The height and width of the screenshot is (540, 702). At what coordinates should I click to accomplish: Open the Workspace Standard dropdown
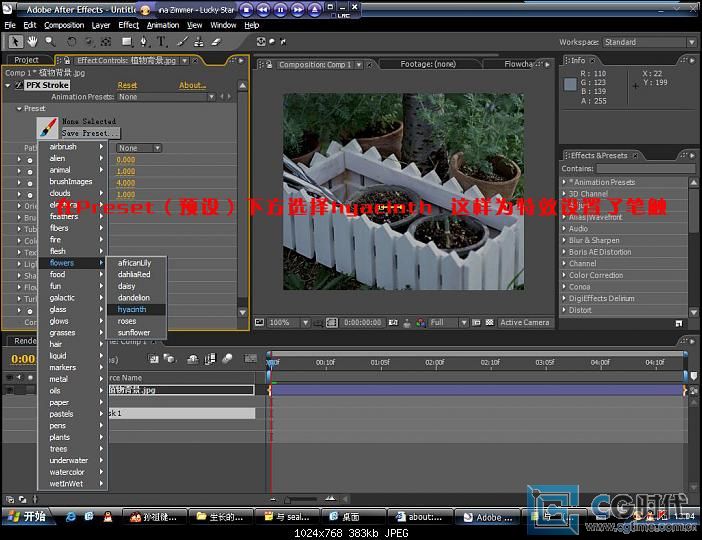click(649, 42)
